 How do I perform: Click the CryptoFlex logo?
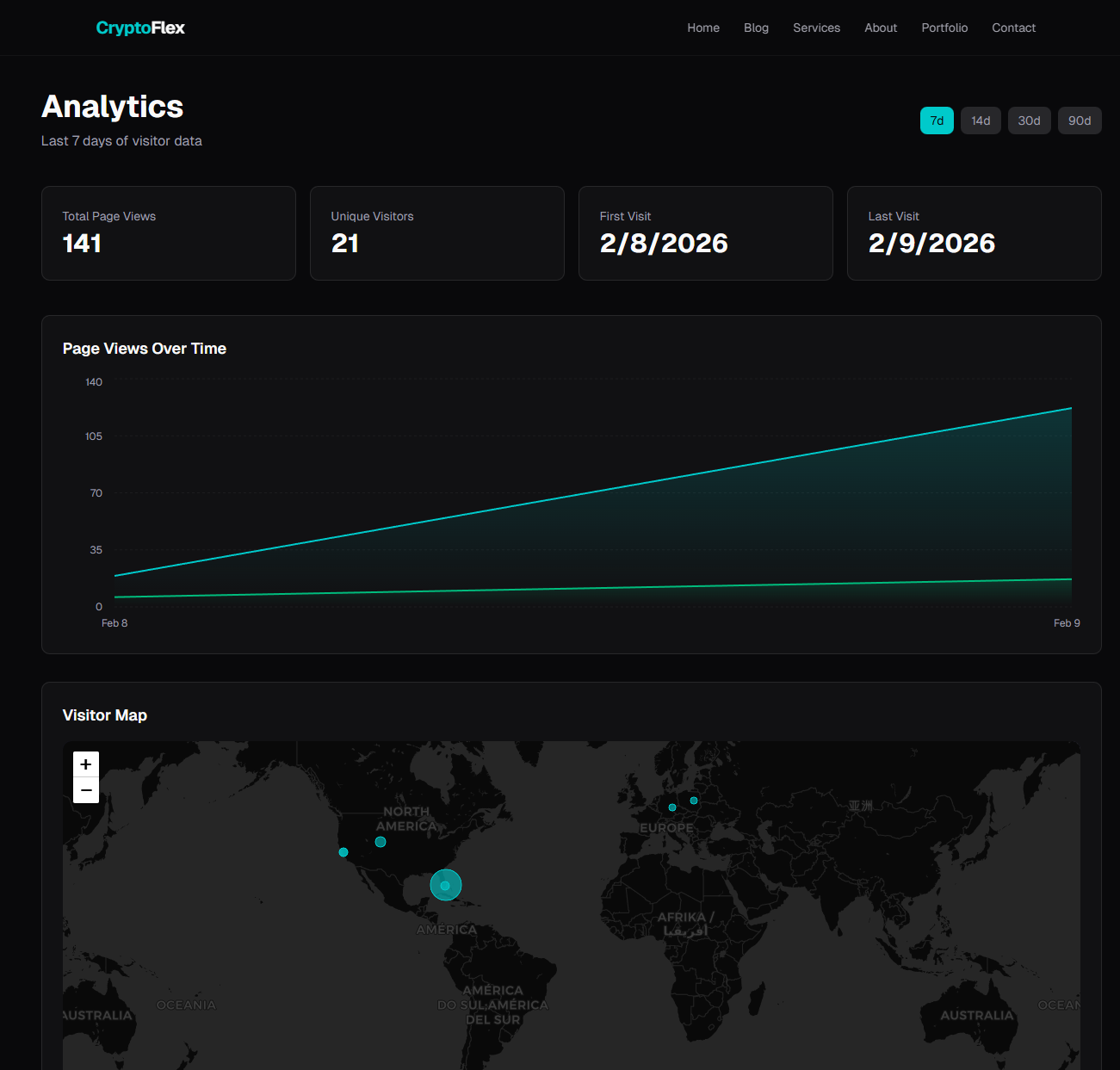click(x=140, y=28)
